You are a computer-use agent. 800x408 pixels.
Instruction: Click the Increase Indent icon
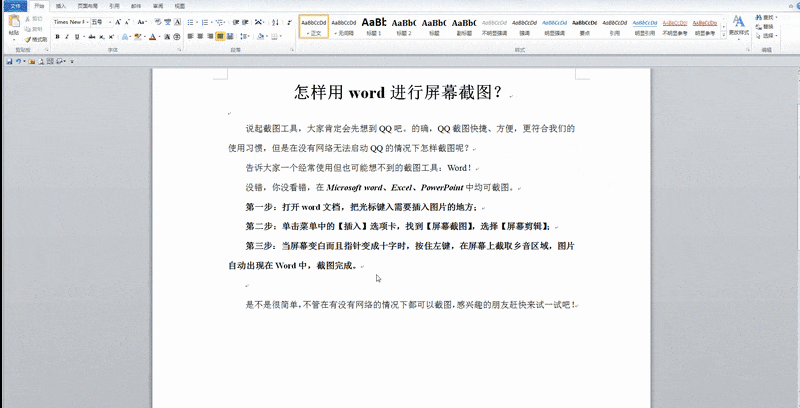pos(245,22)
